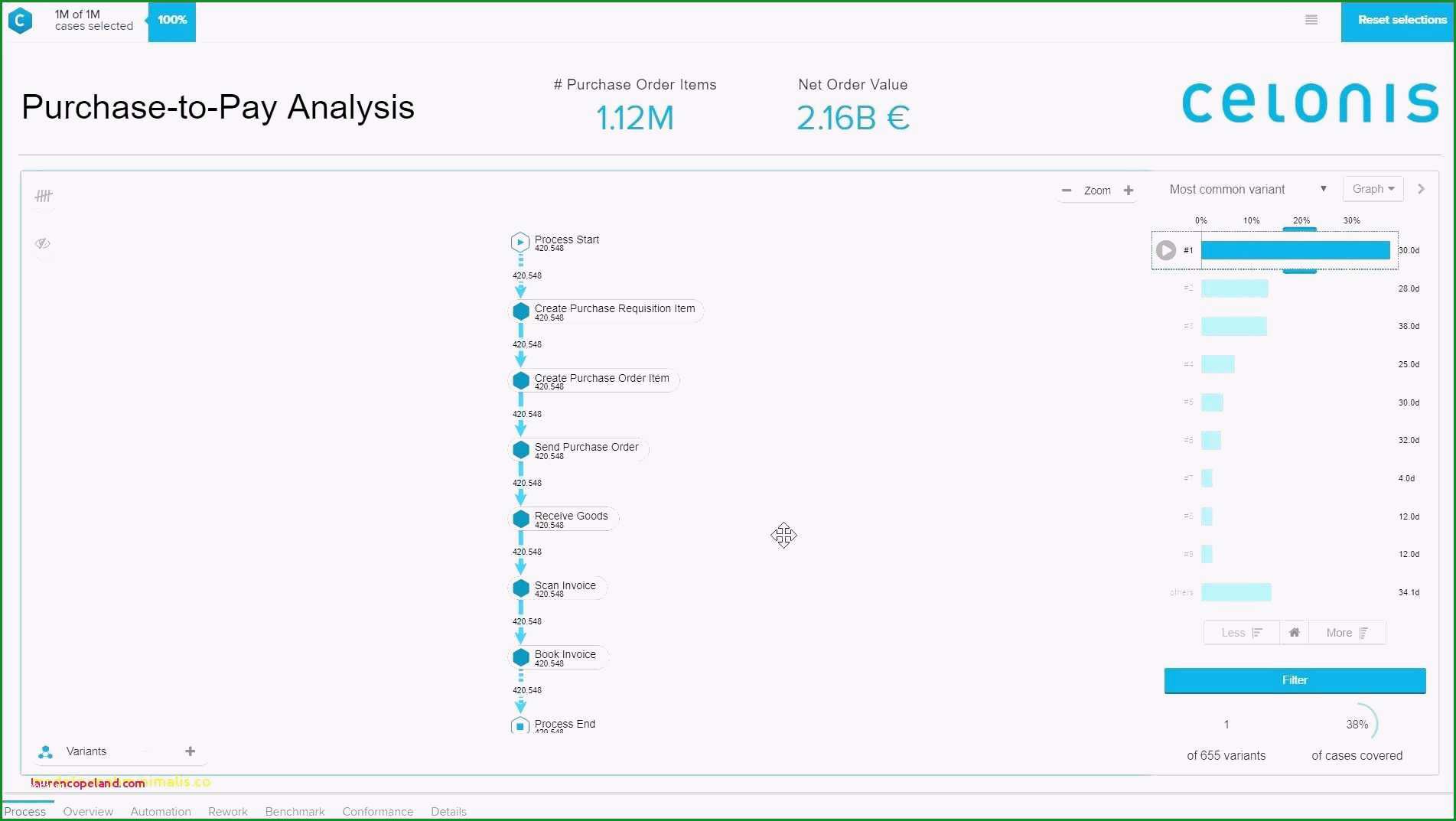Viewport: 1456px width, 821px height.
Task: Click the home icon between Less and More
Action: (1295, 633)
